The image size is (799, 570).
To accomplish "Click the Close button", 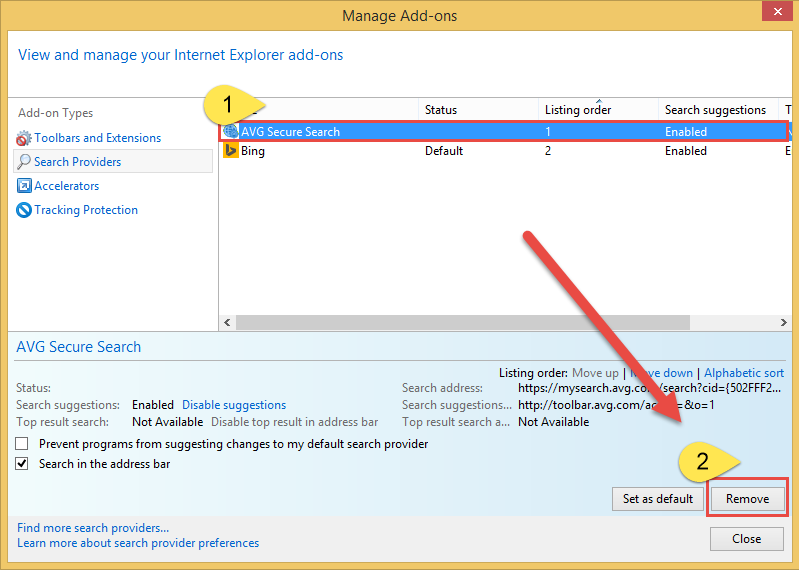I will pos(747,539).
